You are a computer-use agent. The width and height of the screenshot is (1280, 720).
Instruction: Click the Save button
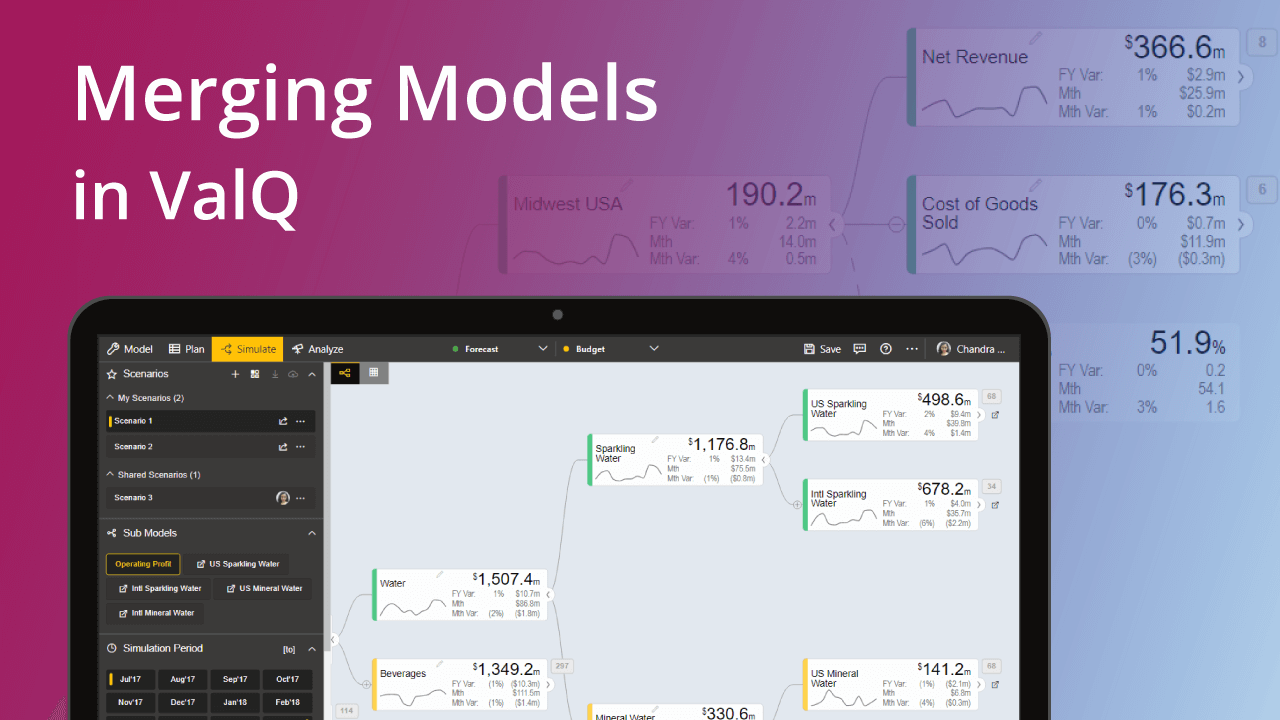[x=822, y=349]
